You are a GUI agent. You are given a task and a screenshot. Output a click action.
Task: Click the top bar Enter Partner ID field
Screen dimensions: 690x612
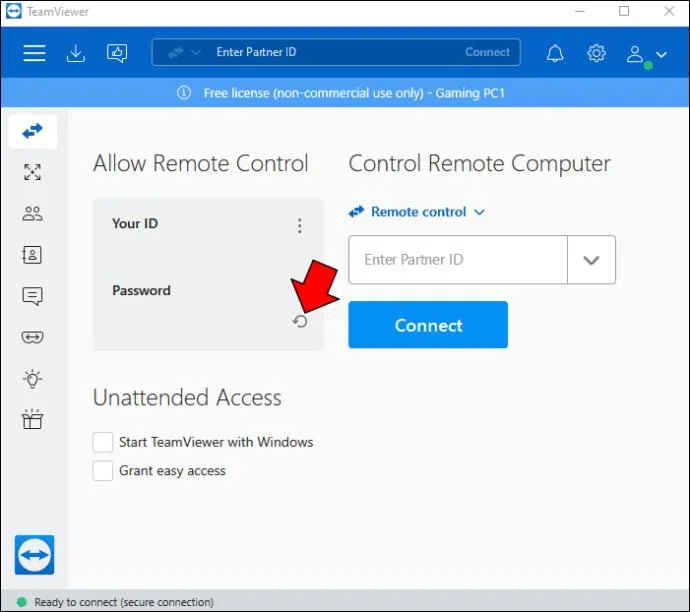[x=336, y=52]
